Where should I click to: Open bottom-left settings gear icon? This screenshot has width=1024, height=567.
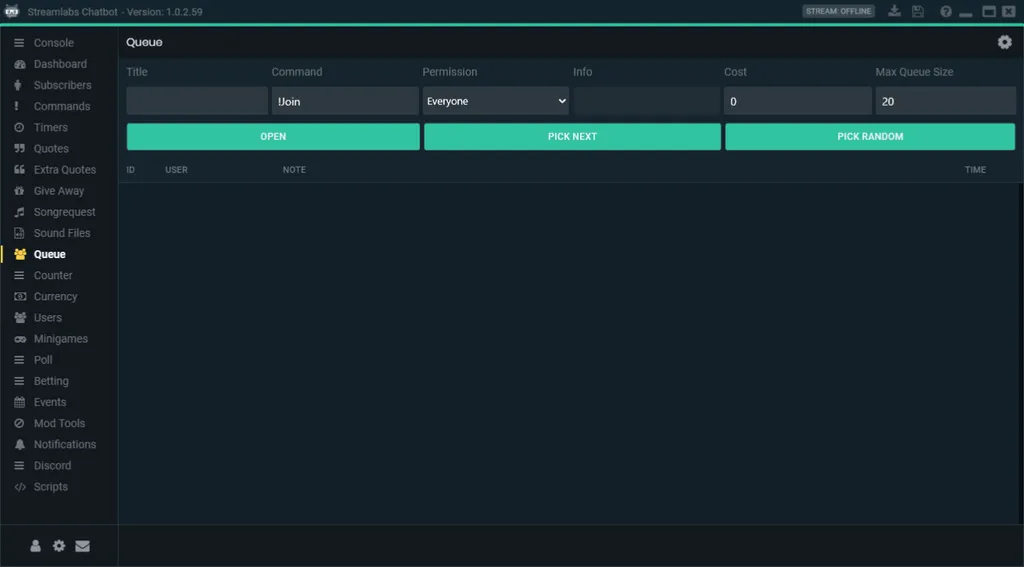(x=59, y=546)
